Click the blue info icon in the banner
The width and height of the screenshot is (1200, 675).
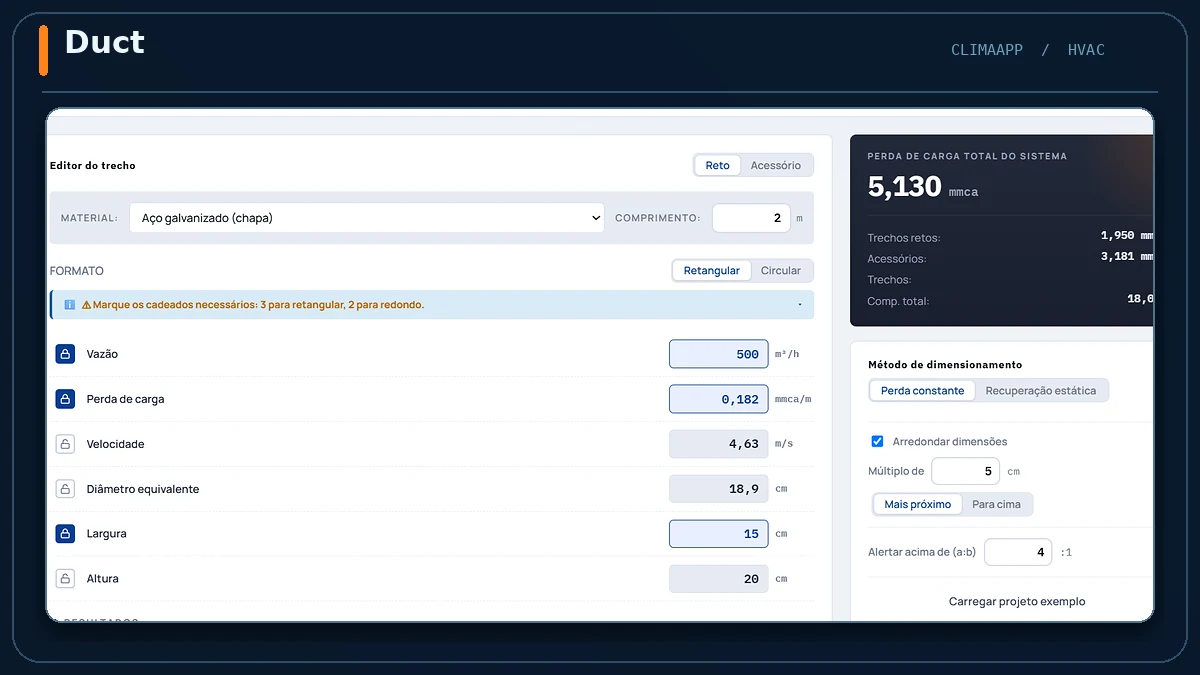click(70, 305)
